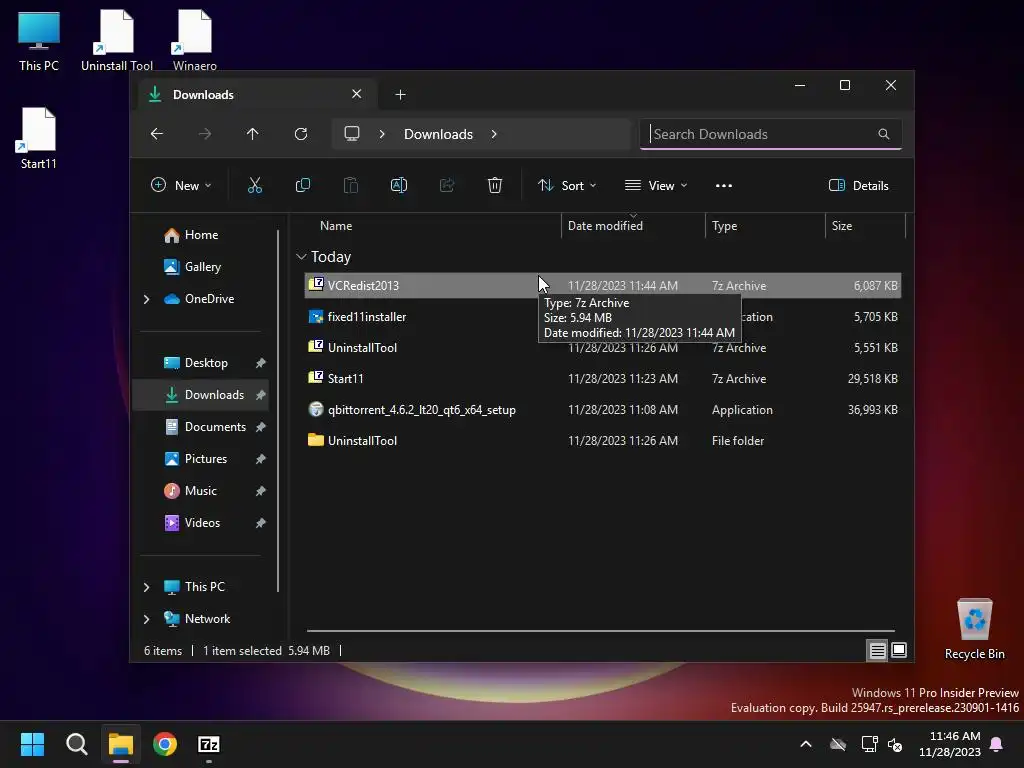Switch to details list view button
The image size is (1024, 768).
pyautogui.click(x=878, y=650)
